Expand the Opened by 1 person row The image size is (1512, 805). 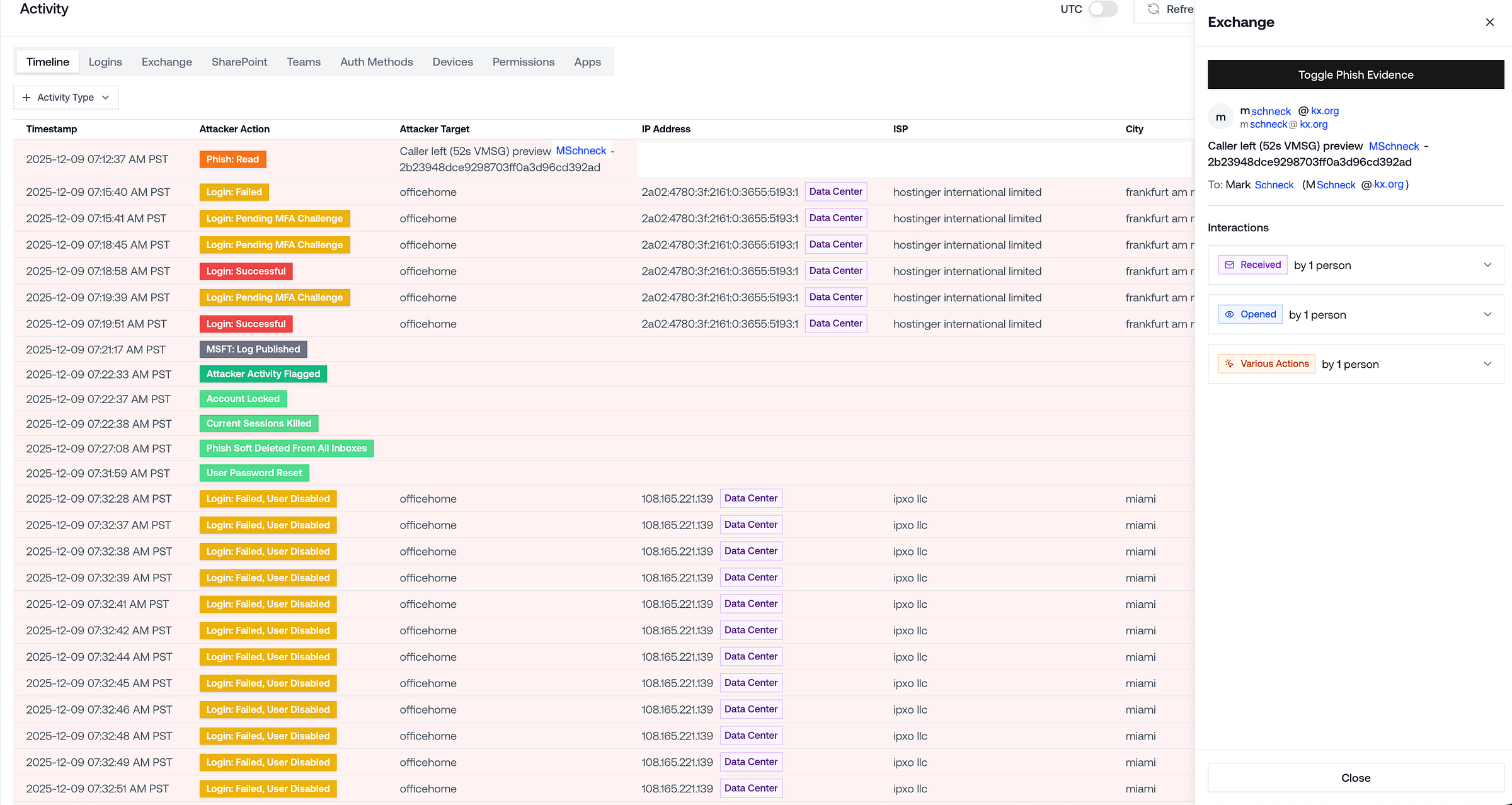1487,314
